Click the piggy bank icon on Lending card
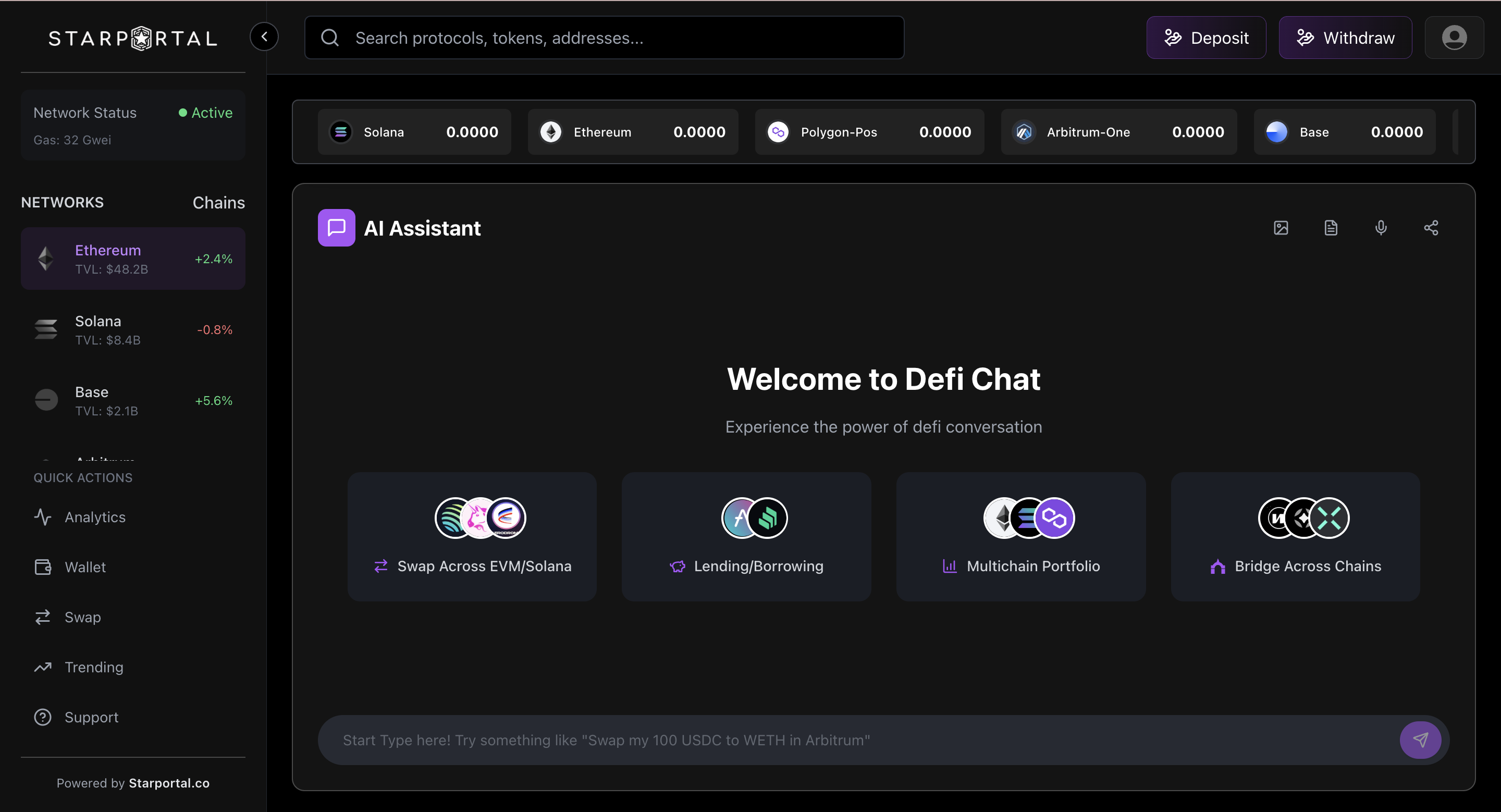This screenshot has width=1501, height=812. [x=678, y=566]
